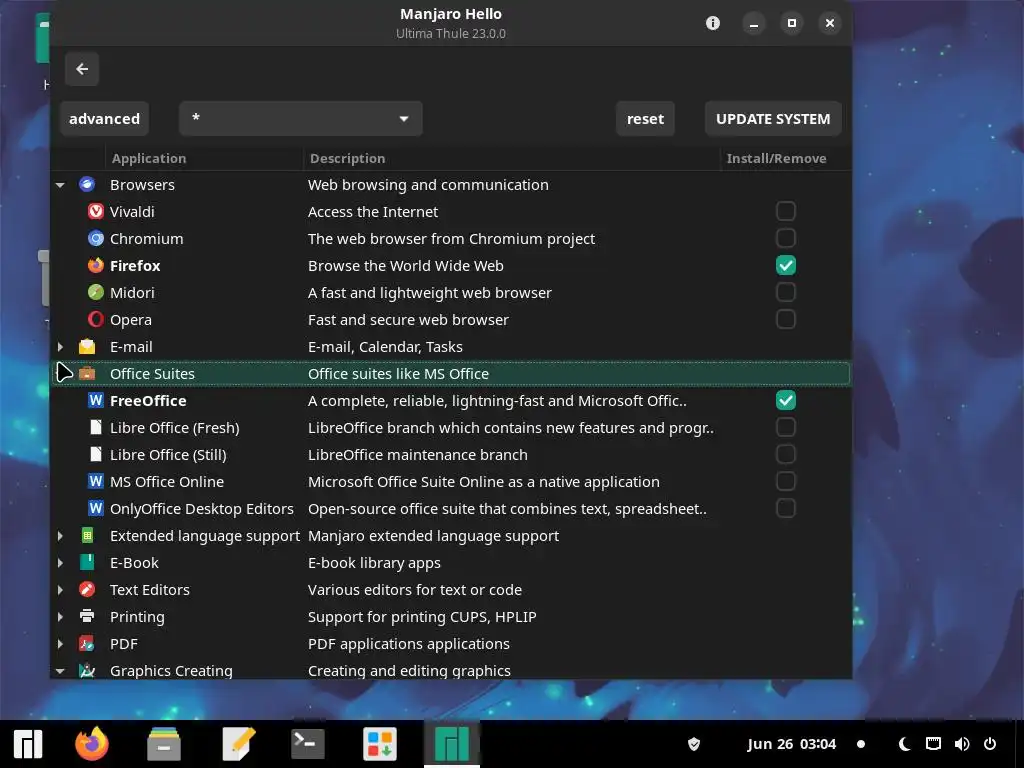Click the Extended language support icon
The image size is (1024, 768).
tap(87, 536)
